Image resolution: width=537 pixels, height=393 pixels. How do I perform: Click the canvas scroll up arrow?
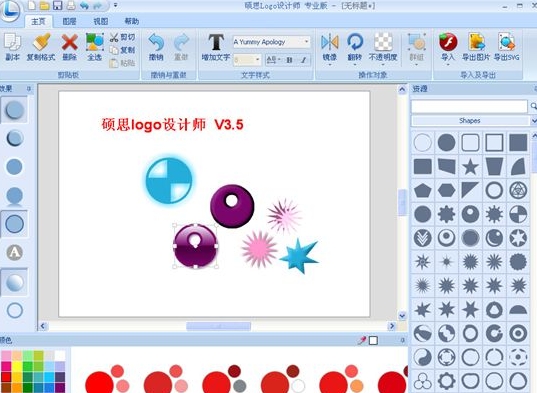pos(402,90)
